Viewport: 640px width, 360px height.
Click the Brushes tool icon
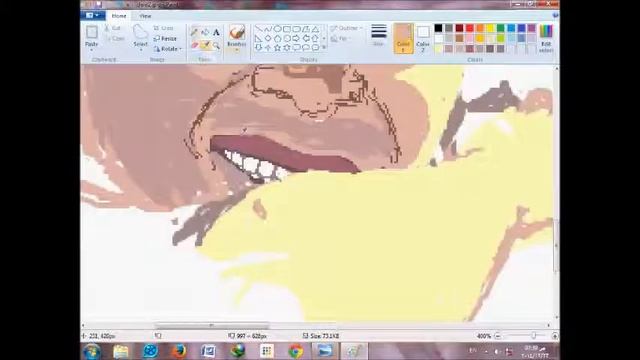(x=237, y=33)
